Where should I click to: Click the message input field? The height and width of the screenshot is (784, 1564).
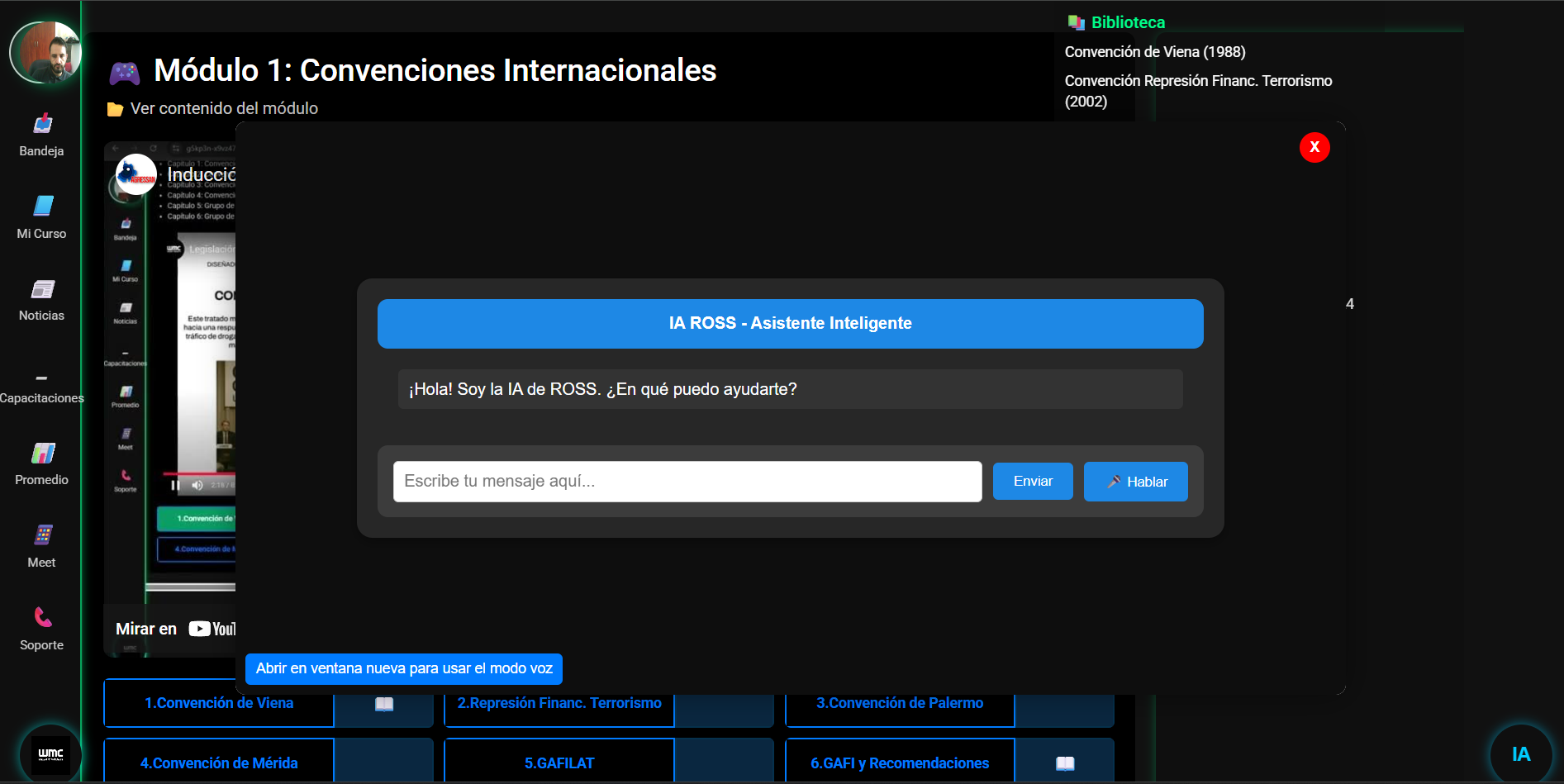(687, 482)
